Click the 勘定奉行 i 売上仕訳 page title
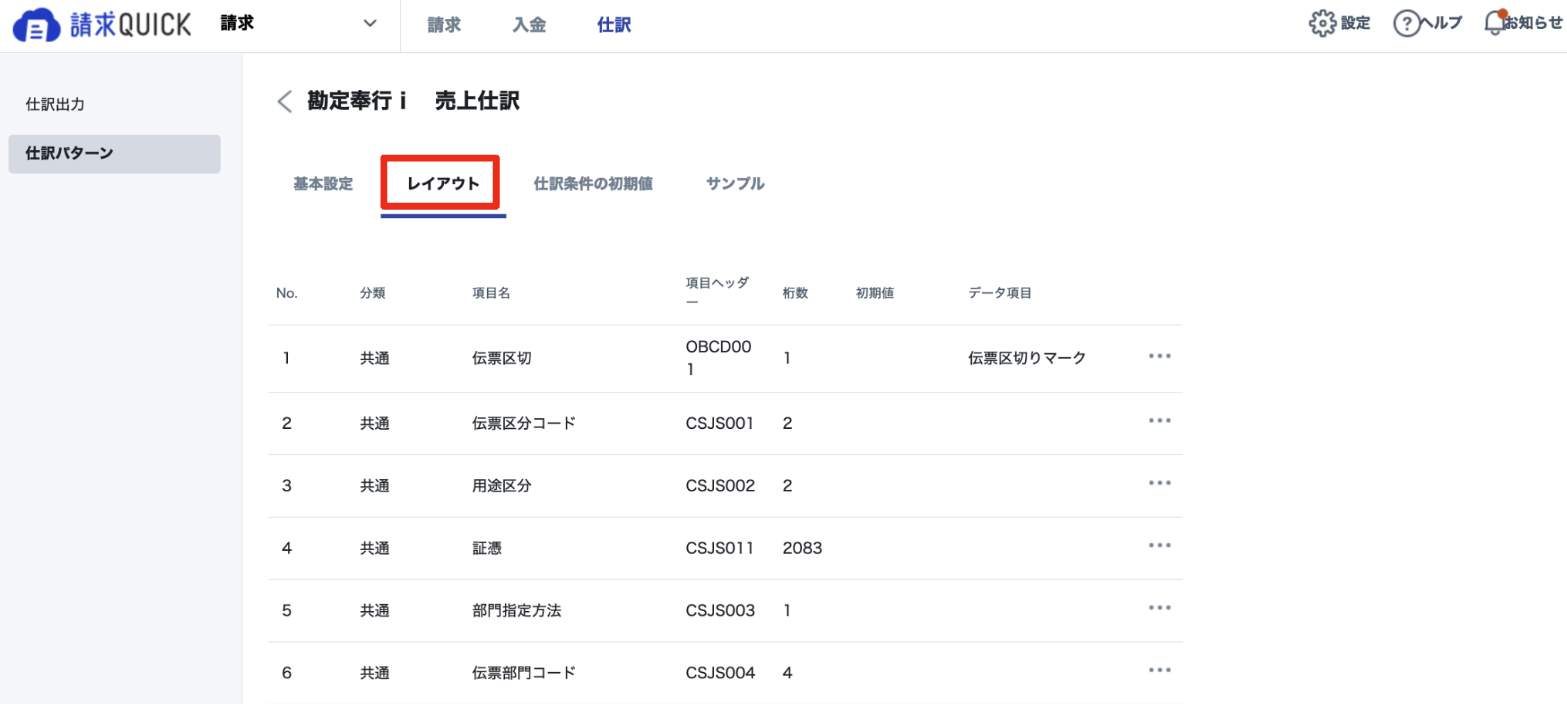The image size is (1567, 704). pos(413,101)
